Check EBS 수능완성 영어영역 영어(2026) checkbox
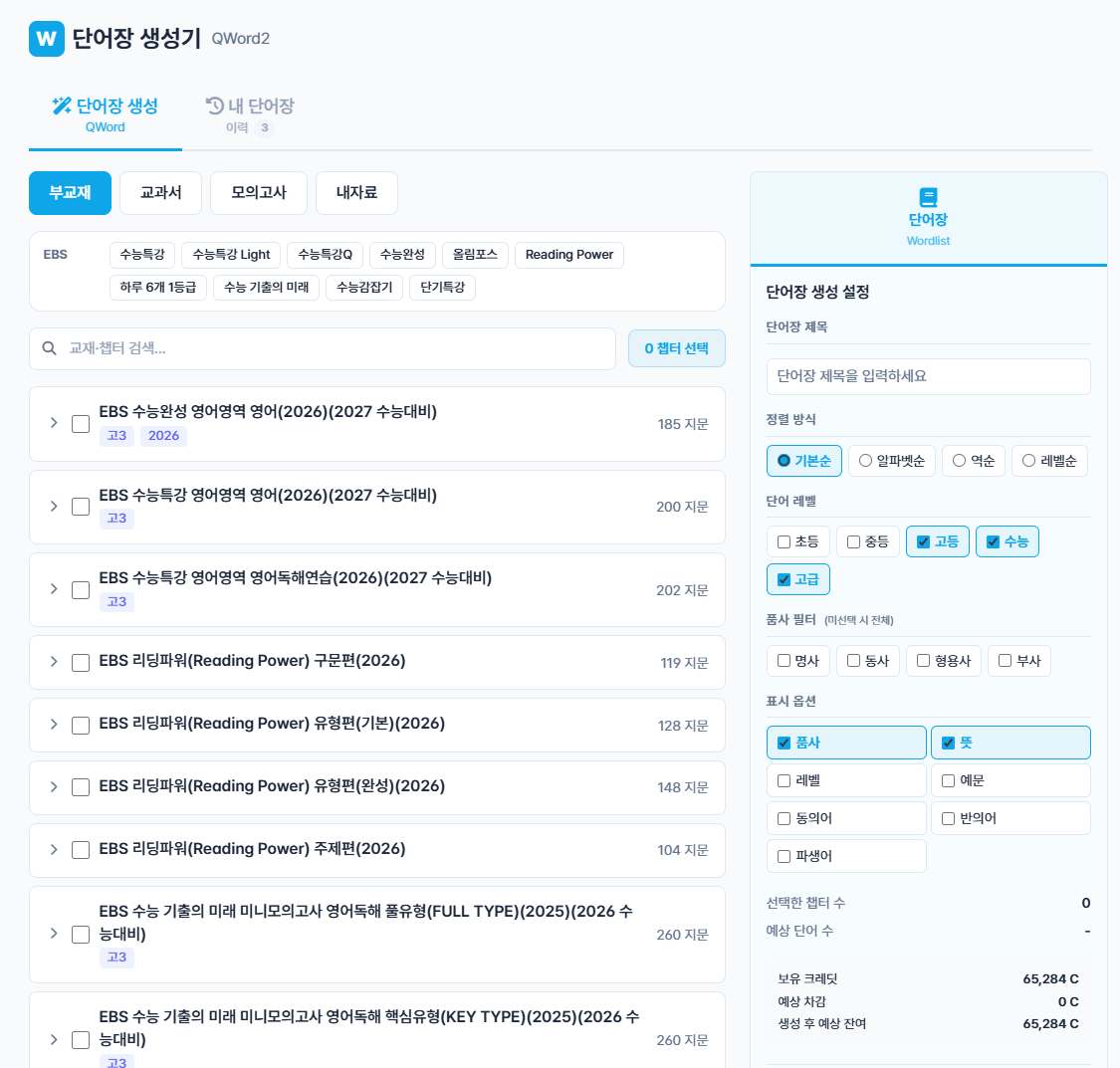 click(x=81, y=424)
